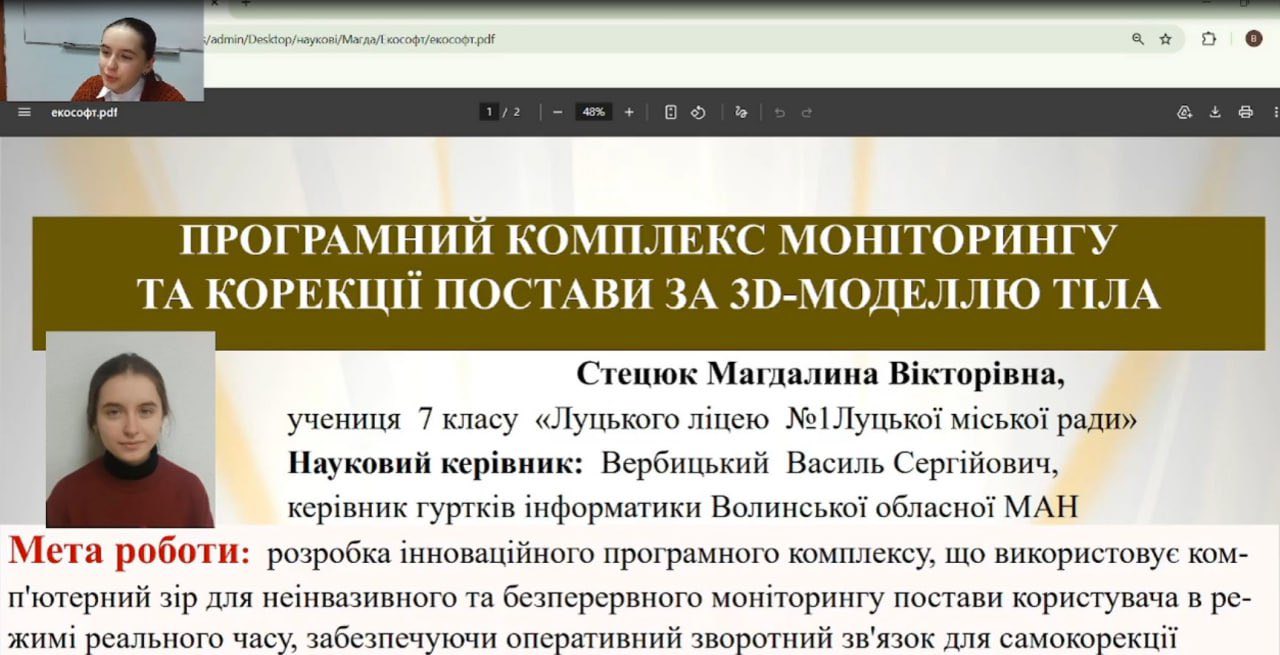Click the undo annotation button
The width and height of the screenshot is (1280, 655).
pos(780,112)
